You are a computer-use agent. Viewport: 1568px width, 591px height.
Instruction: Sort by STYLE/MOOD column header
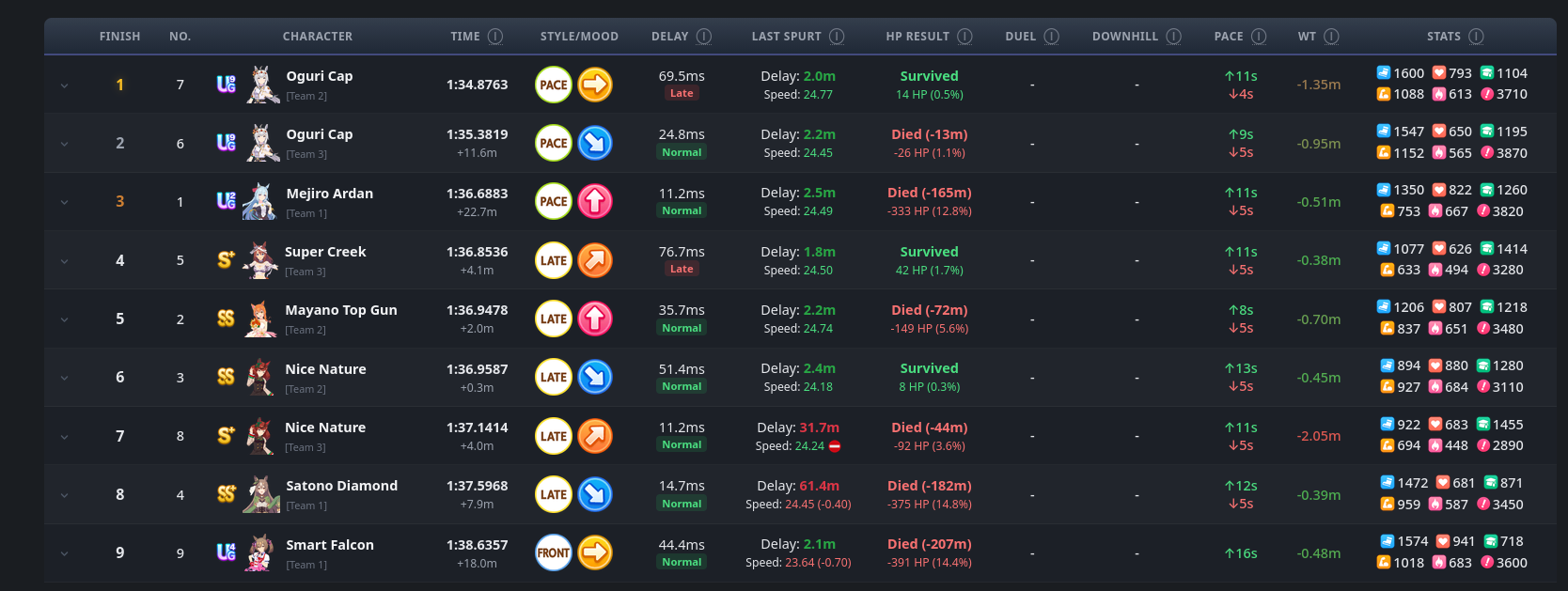[579, 37]
